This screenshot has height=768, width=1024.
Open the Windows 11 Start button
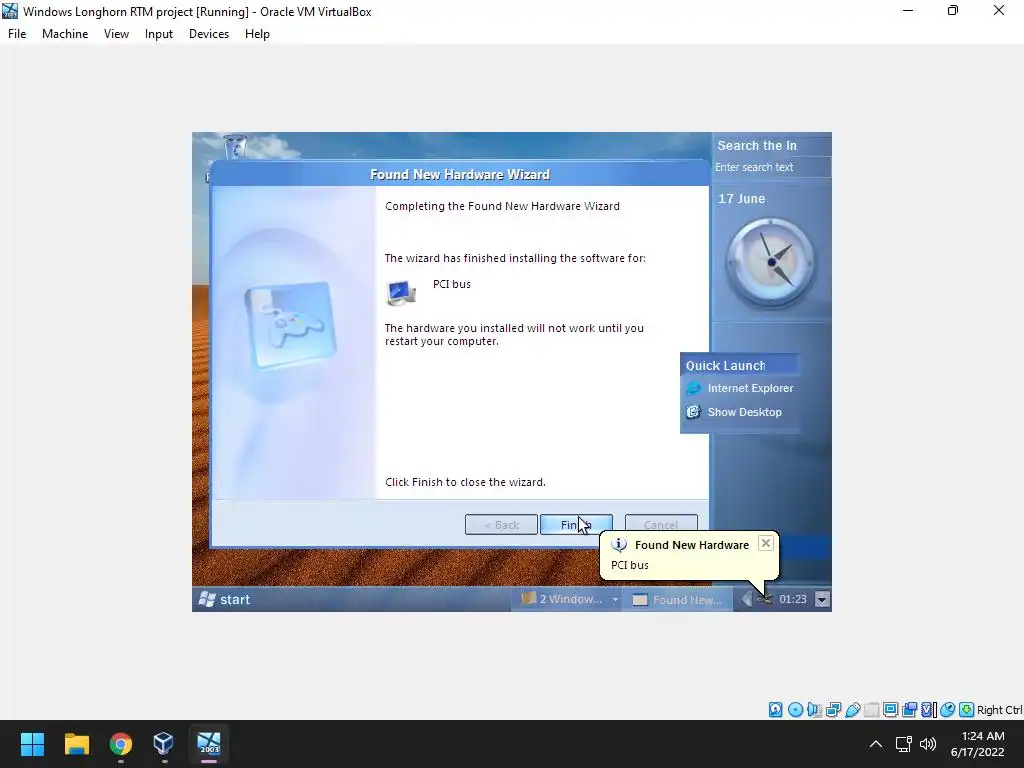pyautogui.click(x=32, y=744)
